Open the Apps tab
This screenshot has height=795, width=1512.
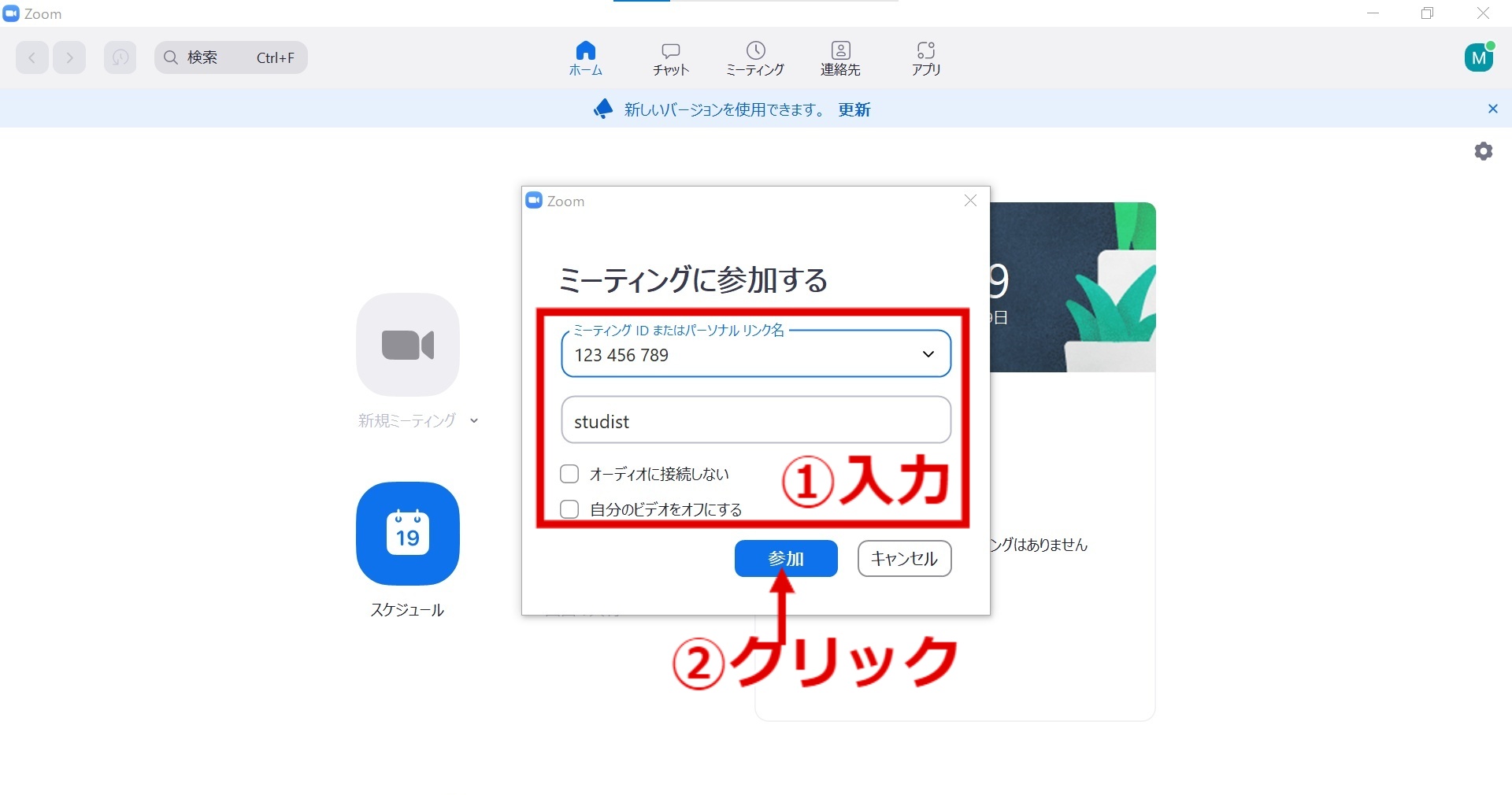(926, 58)
